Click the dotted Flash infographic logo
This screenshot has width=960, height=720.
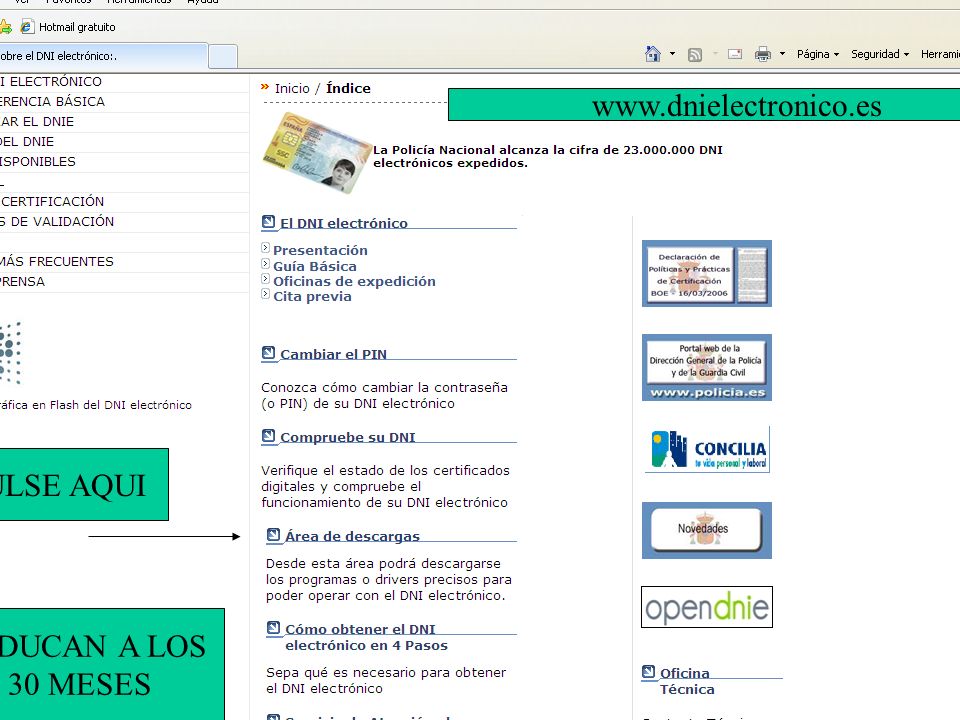pyautogui.click(x=10, y=353)
